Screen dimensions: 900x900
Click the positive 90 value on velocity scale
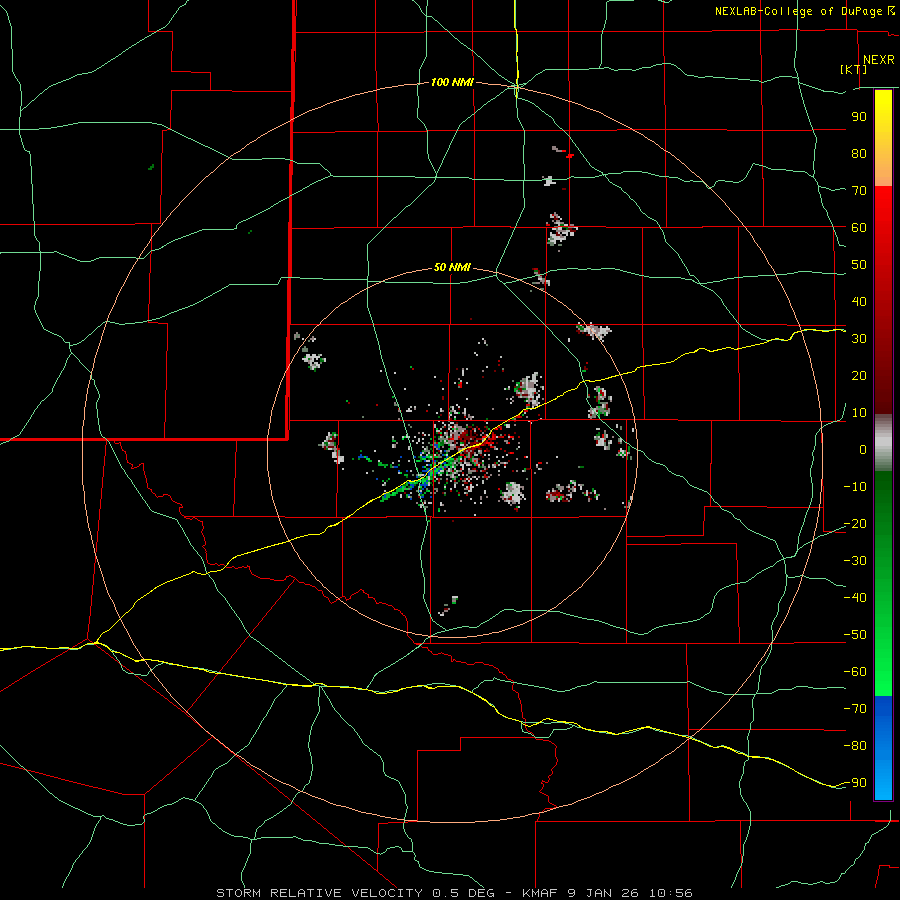(859, 117)
